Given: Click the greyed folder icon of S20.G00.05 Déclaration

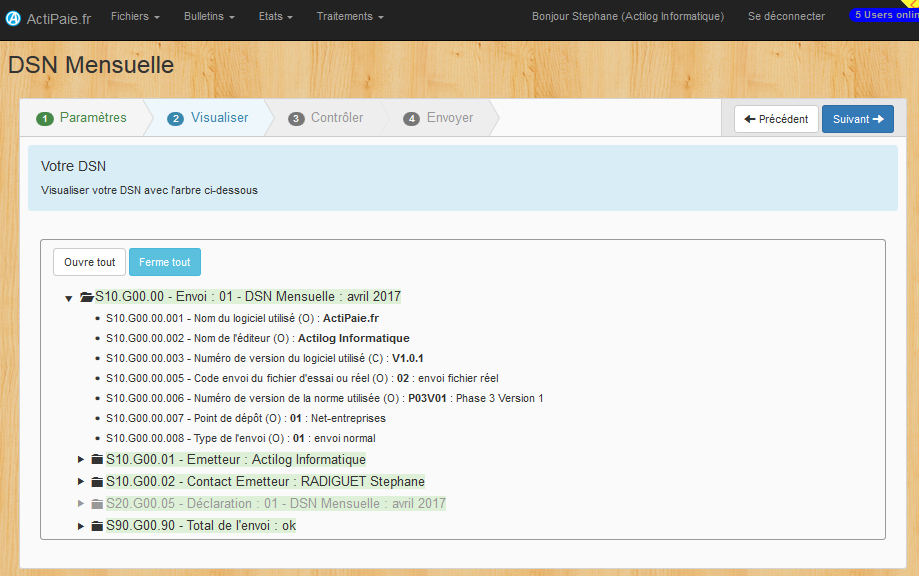Looking at the screenshot, I should pos(97,503).
